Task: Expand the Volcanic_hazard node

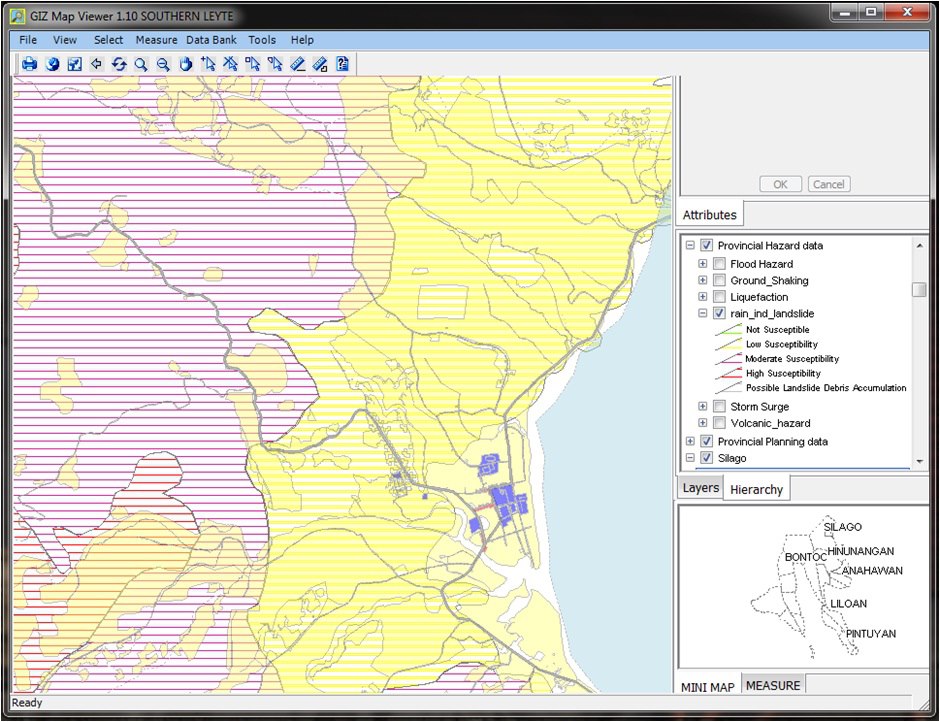Action: pos(703,423)
